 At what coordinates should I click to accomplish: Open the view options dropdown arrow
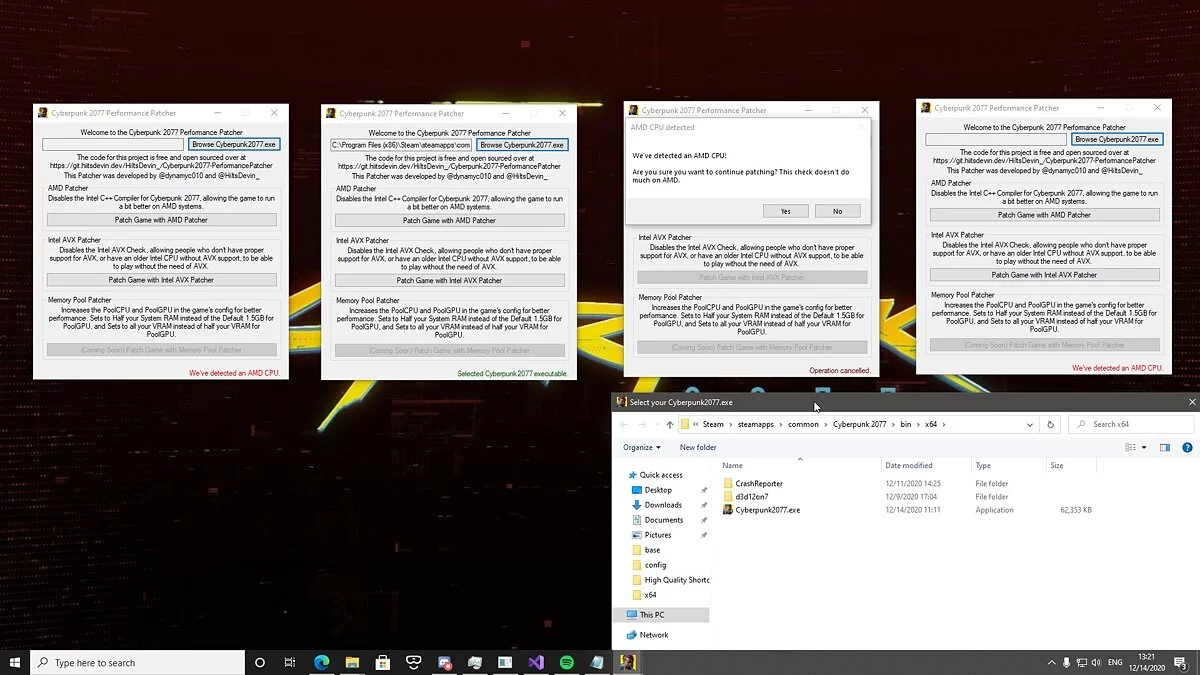(1144, 447)
